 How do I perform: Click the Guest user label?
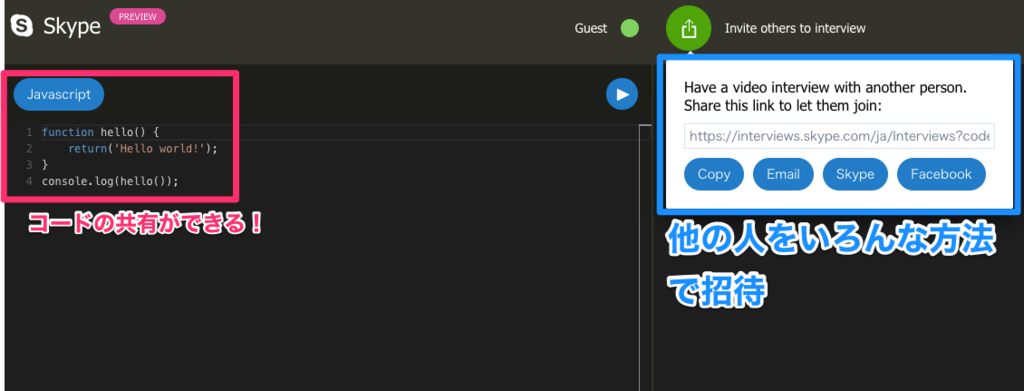590,28
